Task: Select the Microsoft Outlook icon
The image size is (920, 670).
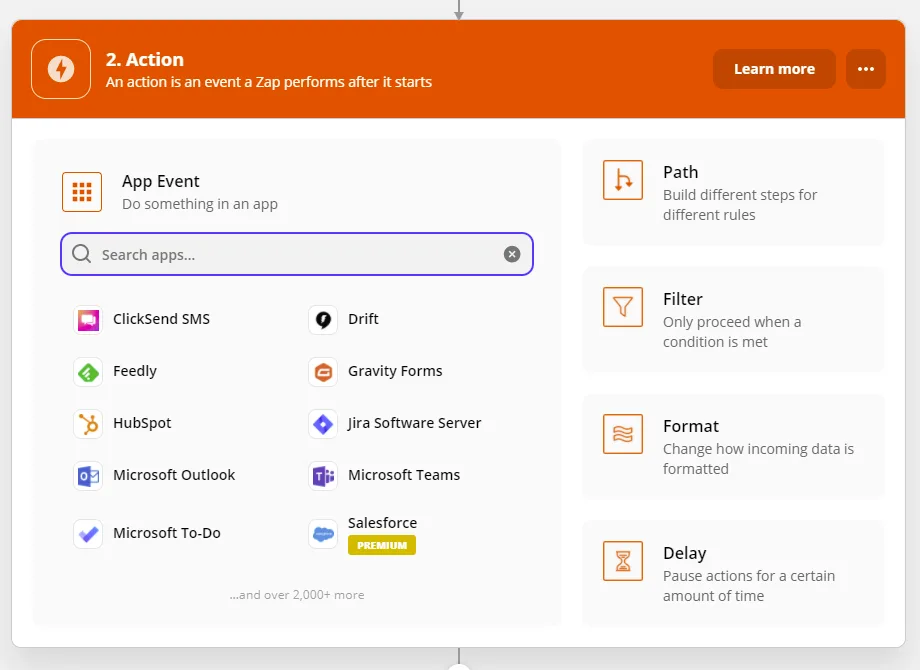Action: [x=88, y=476]
